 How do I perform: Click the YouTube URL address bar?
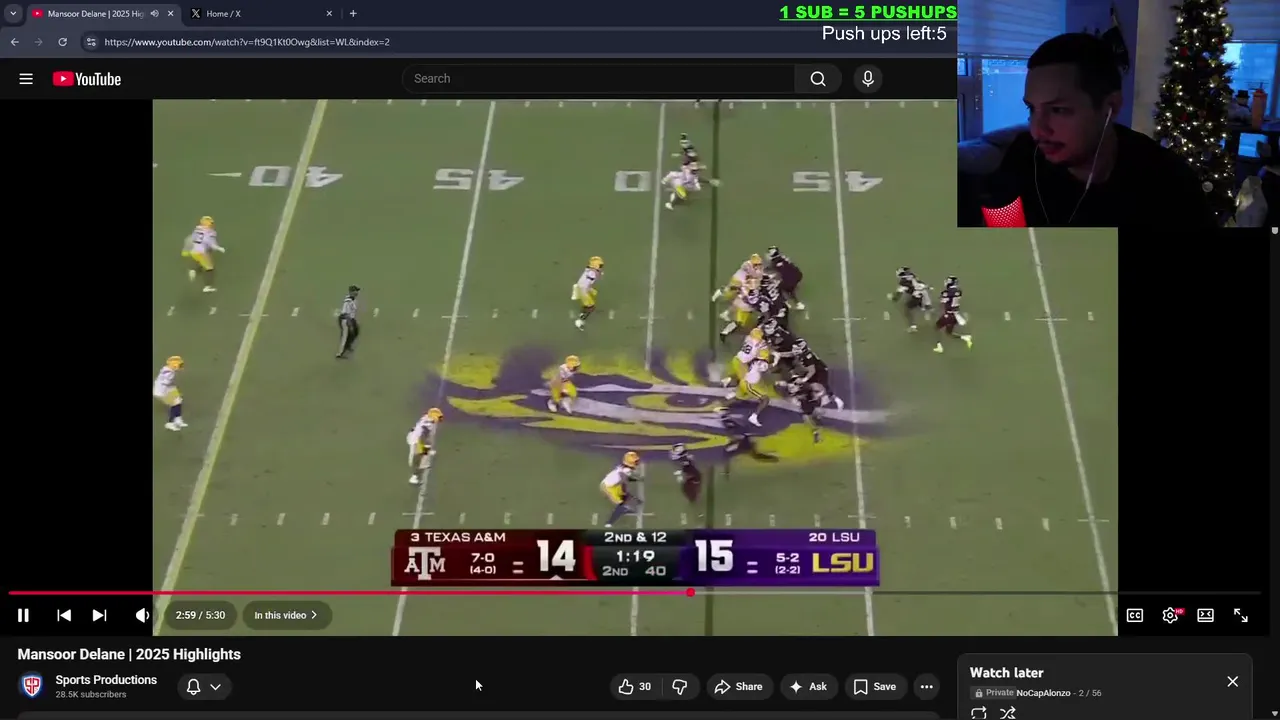click(x=247, y=42)
